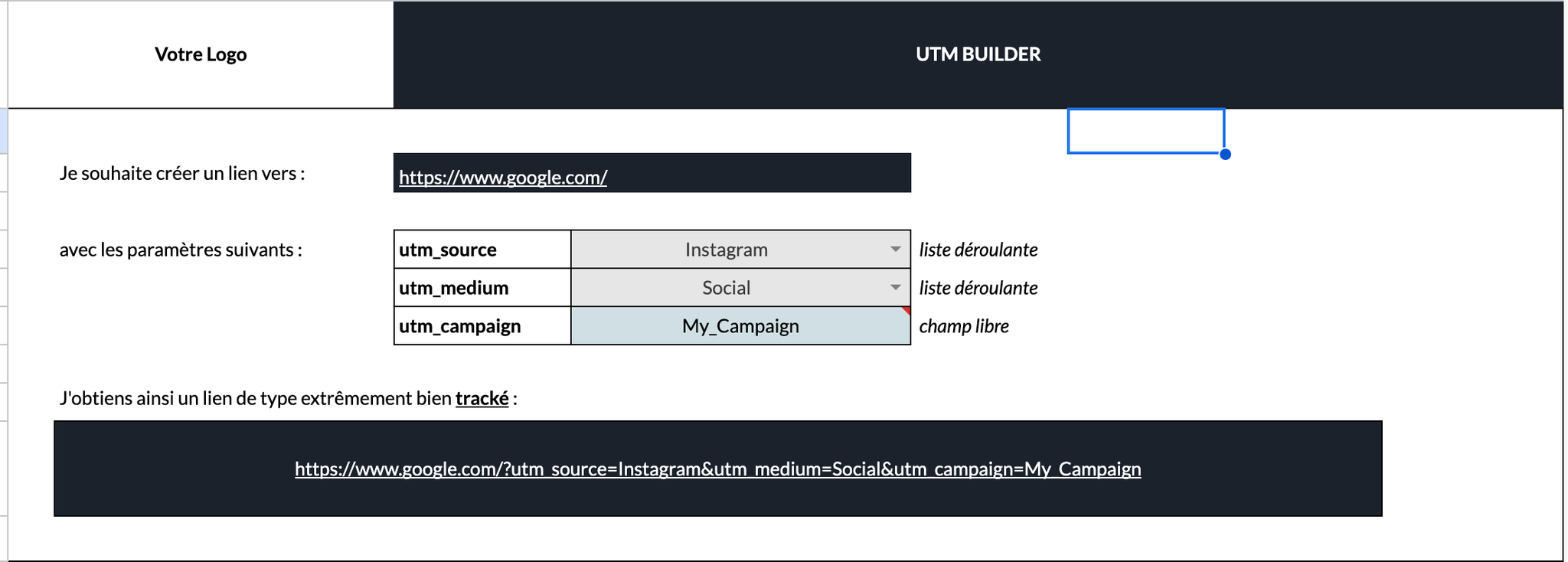Image resolution: width=1568 pixels, height=562 pixels.
Task: Click the avec les paramètres suivants label
Action: point(181,250)
